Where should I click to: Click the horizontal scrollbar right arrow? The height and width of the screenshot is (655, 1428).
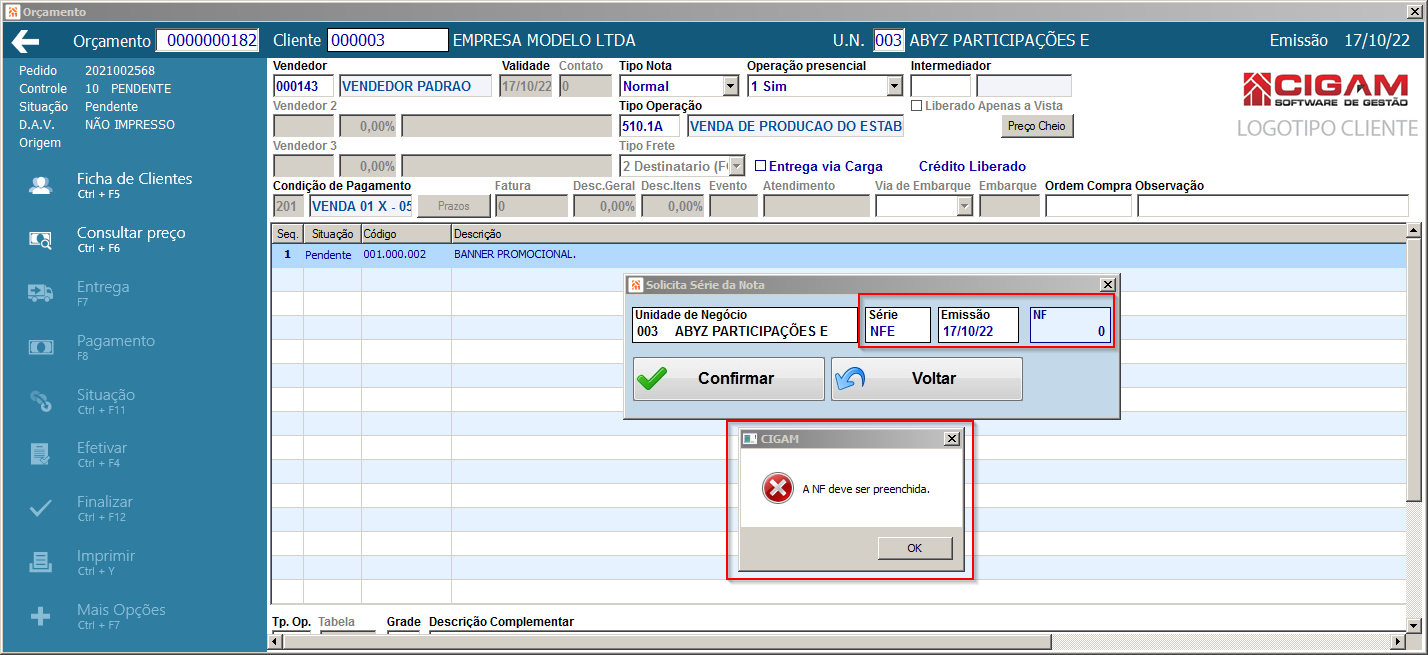[1398, 641]
